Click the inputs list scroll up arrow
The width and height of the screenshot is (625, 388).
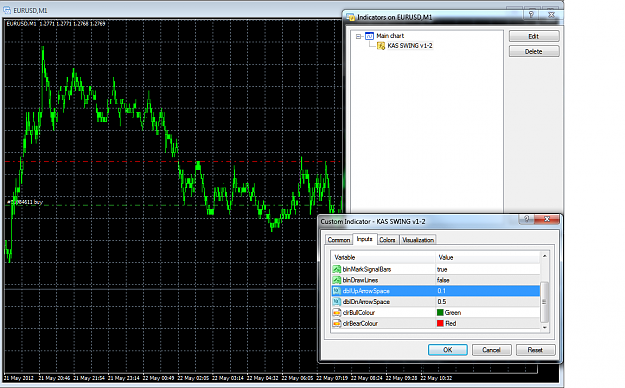click(x=544, y=256)
